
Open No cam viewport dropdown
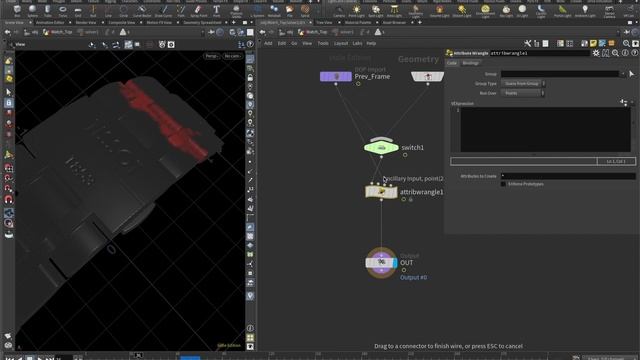pyautogui.click(x=233, y=56)
